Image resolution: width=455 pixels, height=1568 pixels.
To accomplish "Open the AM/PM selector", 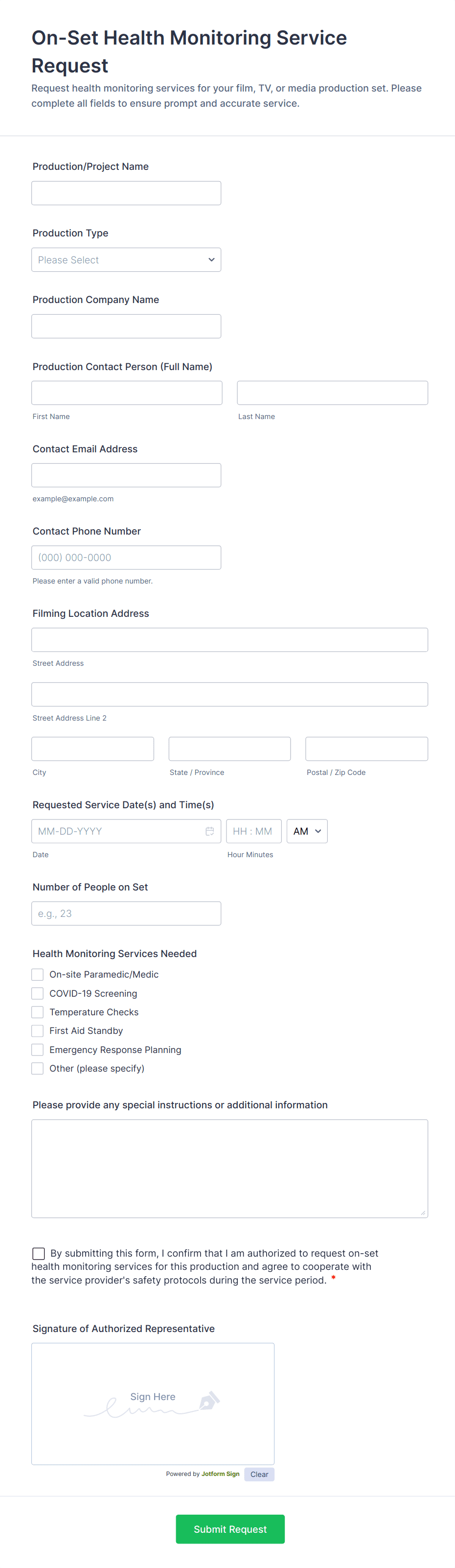I will [x=307, y=831].
